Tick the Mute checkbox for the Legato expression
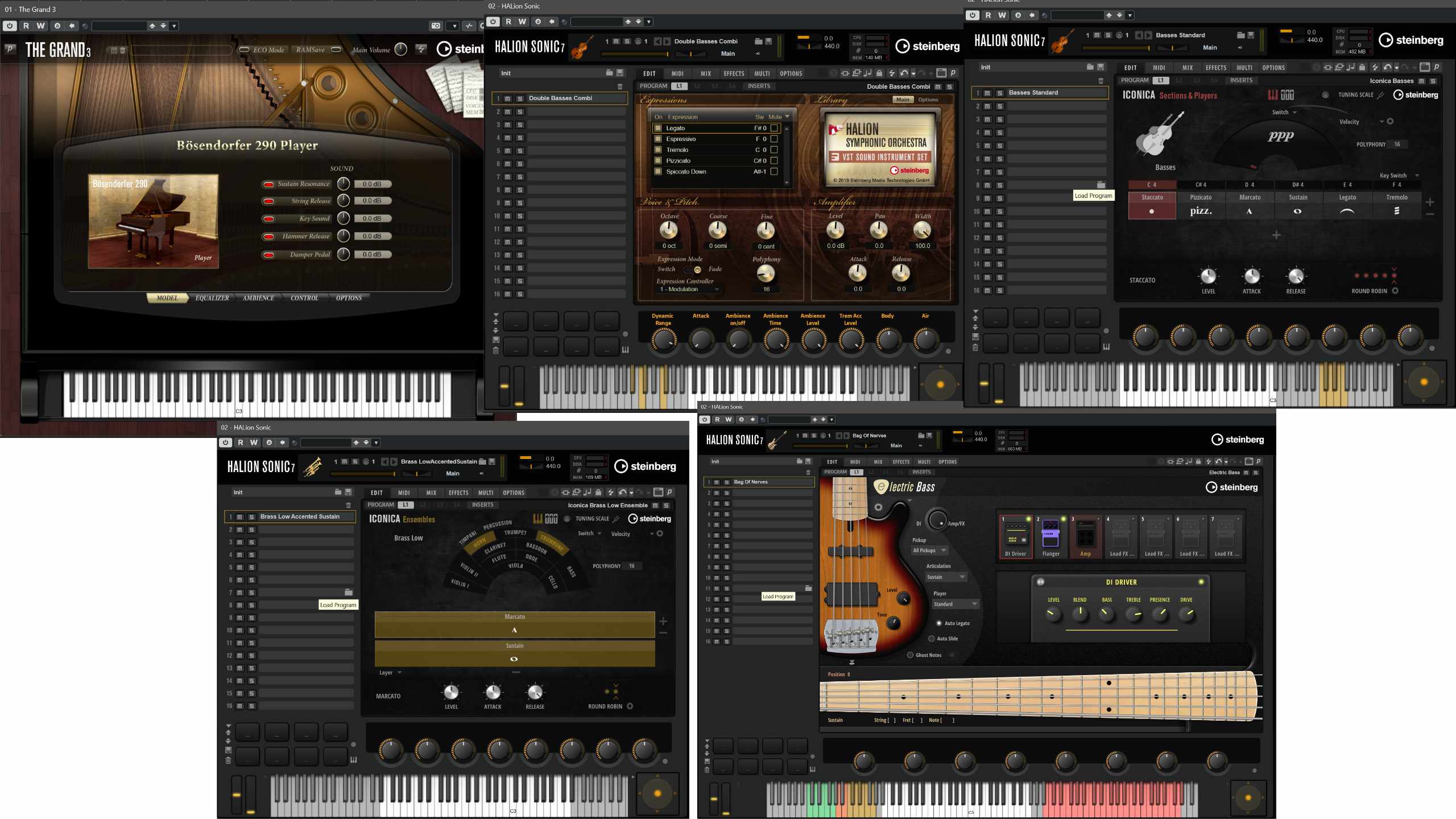The width and height of the screenshot is (1456, 819). tap(774, 128)
